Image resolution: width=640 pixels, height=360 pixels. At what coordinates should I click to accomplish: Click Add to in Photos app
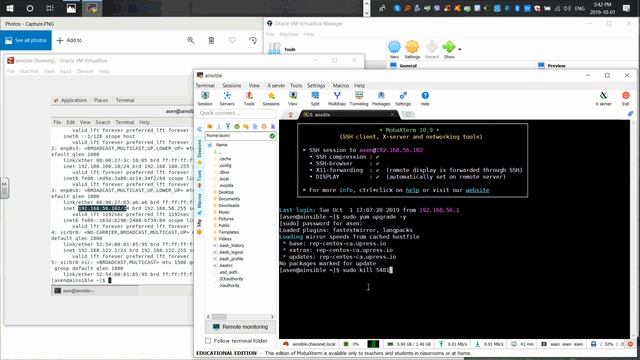tap(69, 40)
